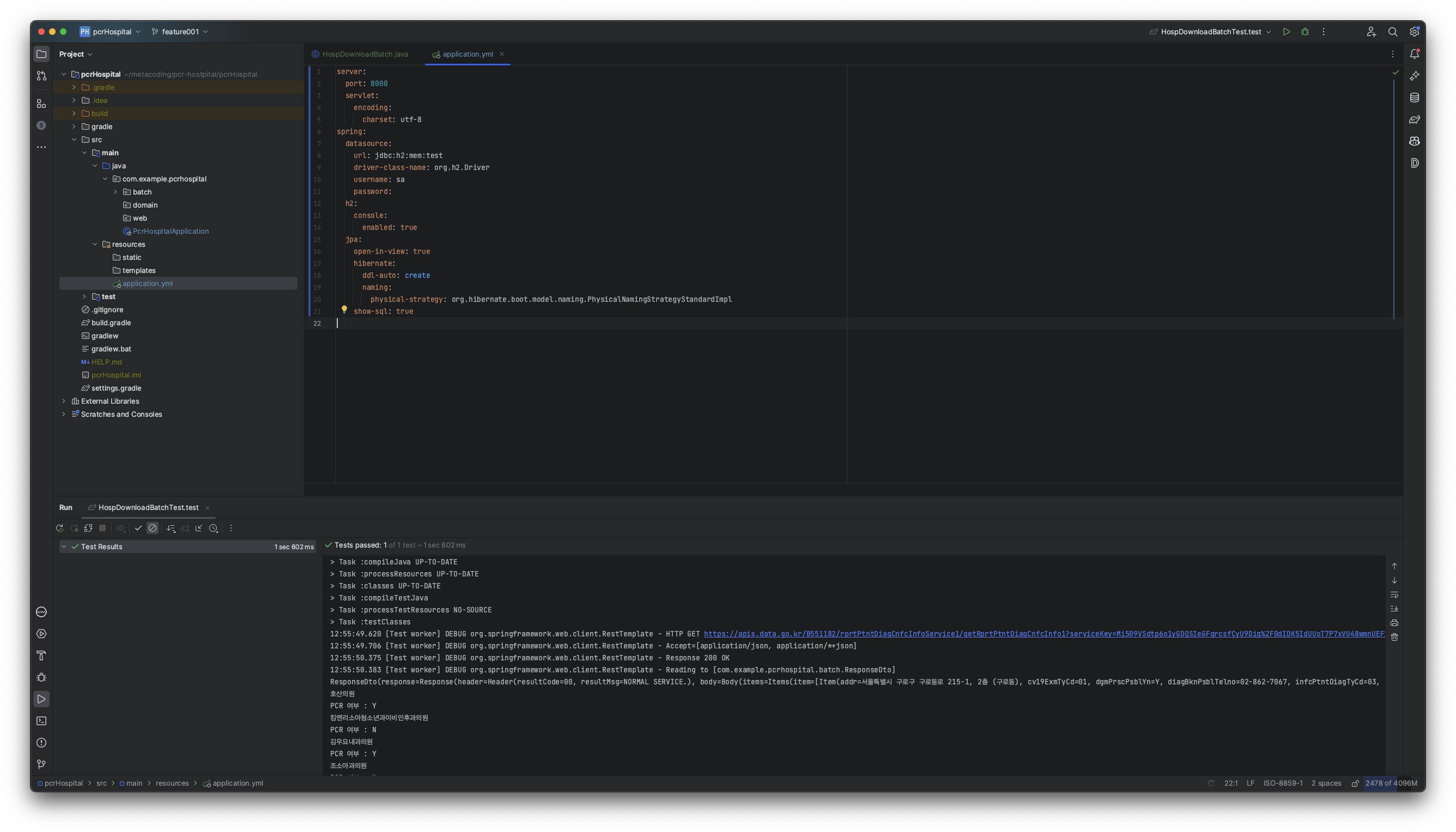
Task: Click the memory indicator 2478 of 4096M
Action: pyautogui.click(x=1391, y=784)
